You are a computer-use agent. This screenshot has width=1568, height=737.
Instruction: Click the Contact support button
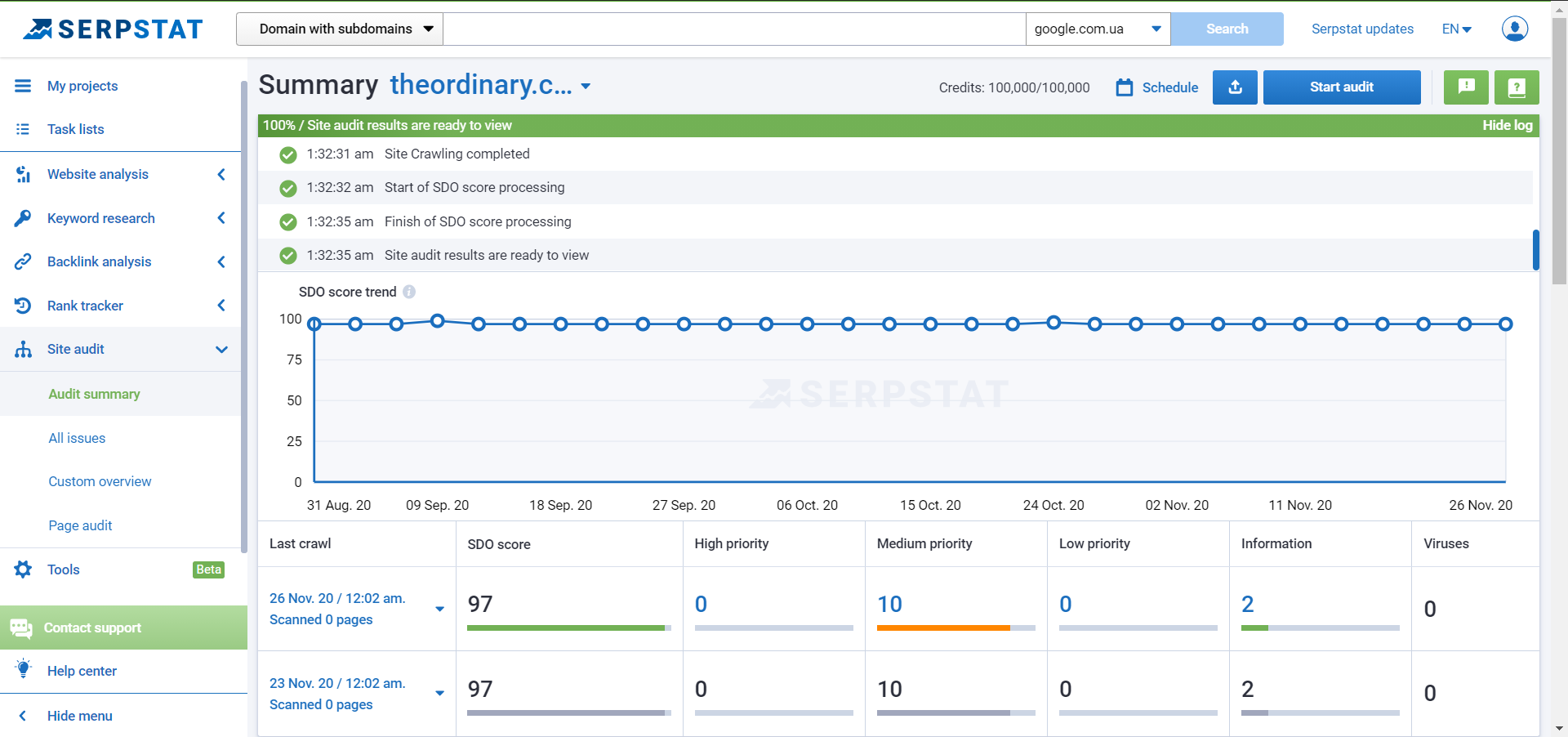123,628
